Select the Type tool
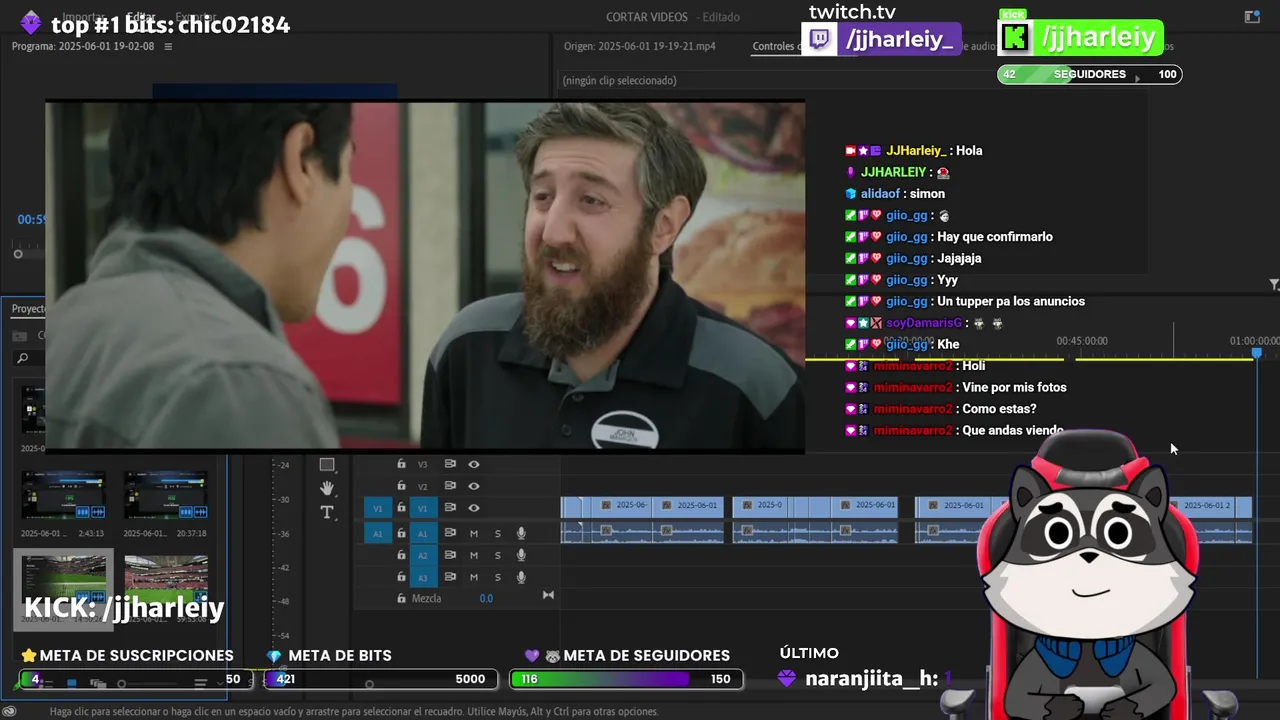Viewport: 1280px width, 720px height. tap(327, 512)
